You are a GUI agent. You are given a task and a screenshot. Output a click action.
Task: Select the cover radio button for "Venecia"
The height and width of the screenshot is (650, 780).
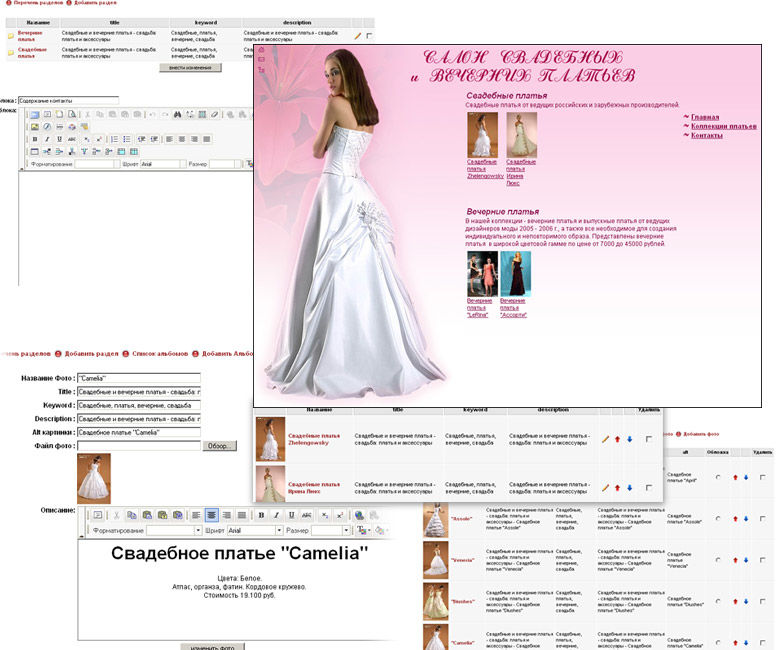(x=716, y=560)
